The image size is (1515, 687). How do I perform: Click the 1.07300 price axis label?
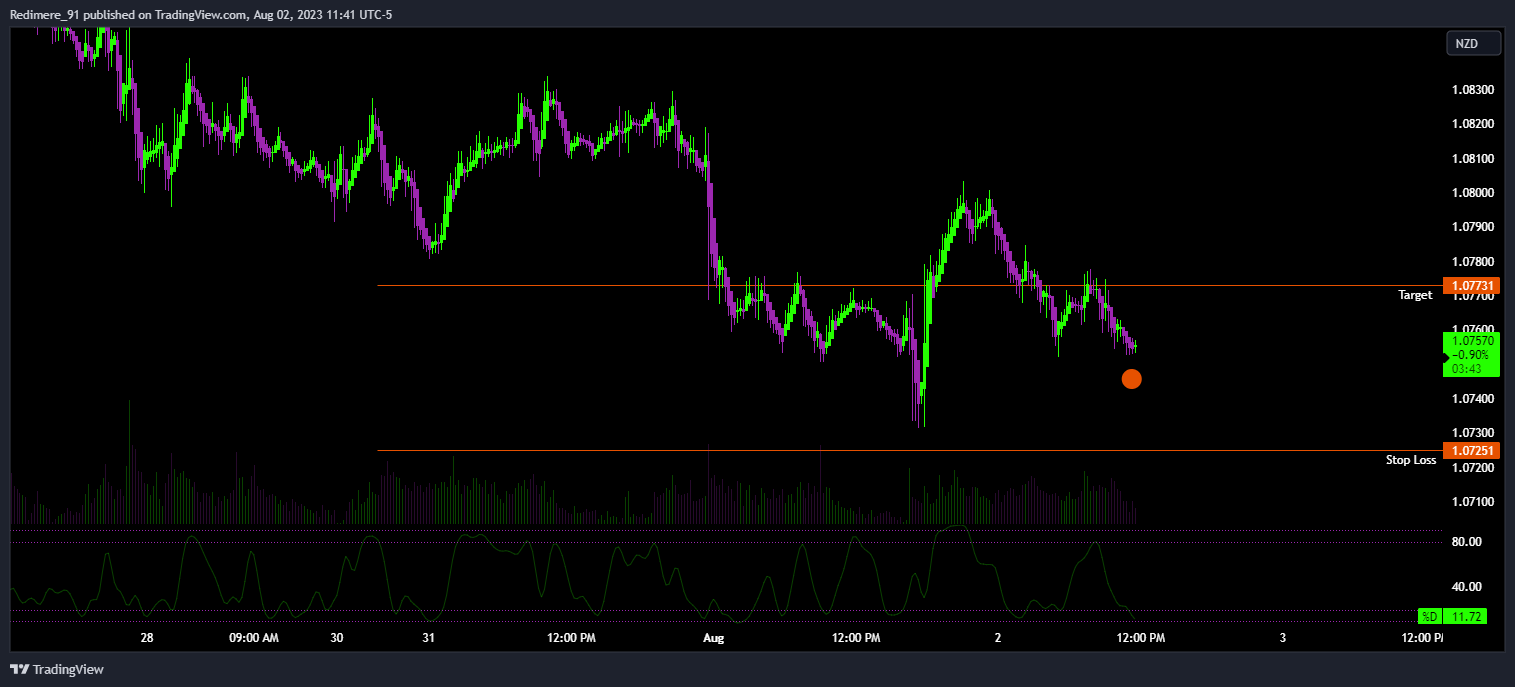click(1472, 433)
